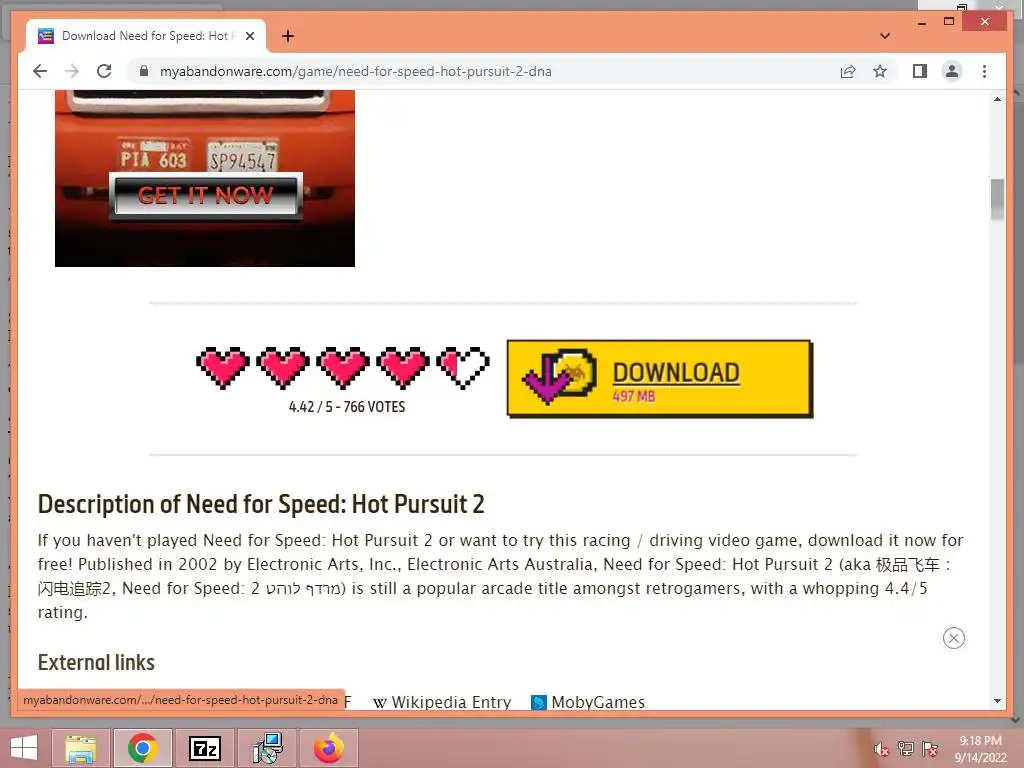Click the GET IT NOW banner button
The width and height of the screenshot is (1024, 768).
(206, 195)
